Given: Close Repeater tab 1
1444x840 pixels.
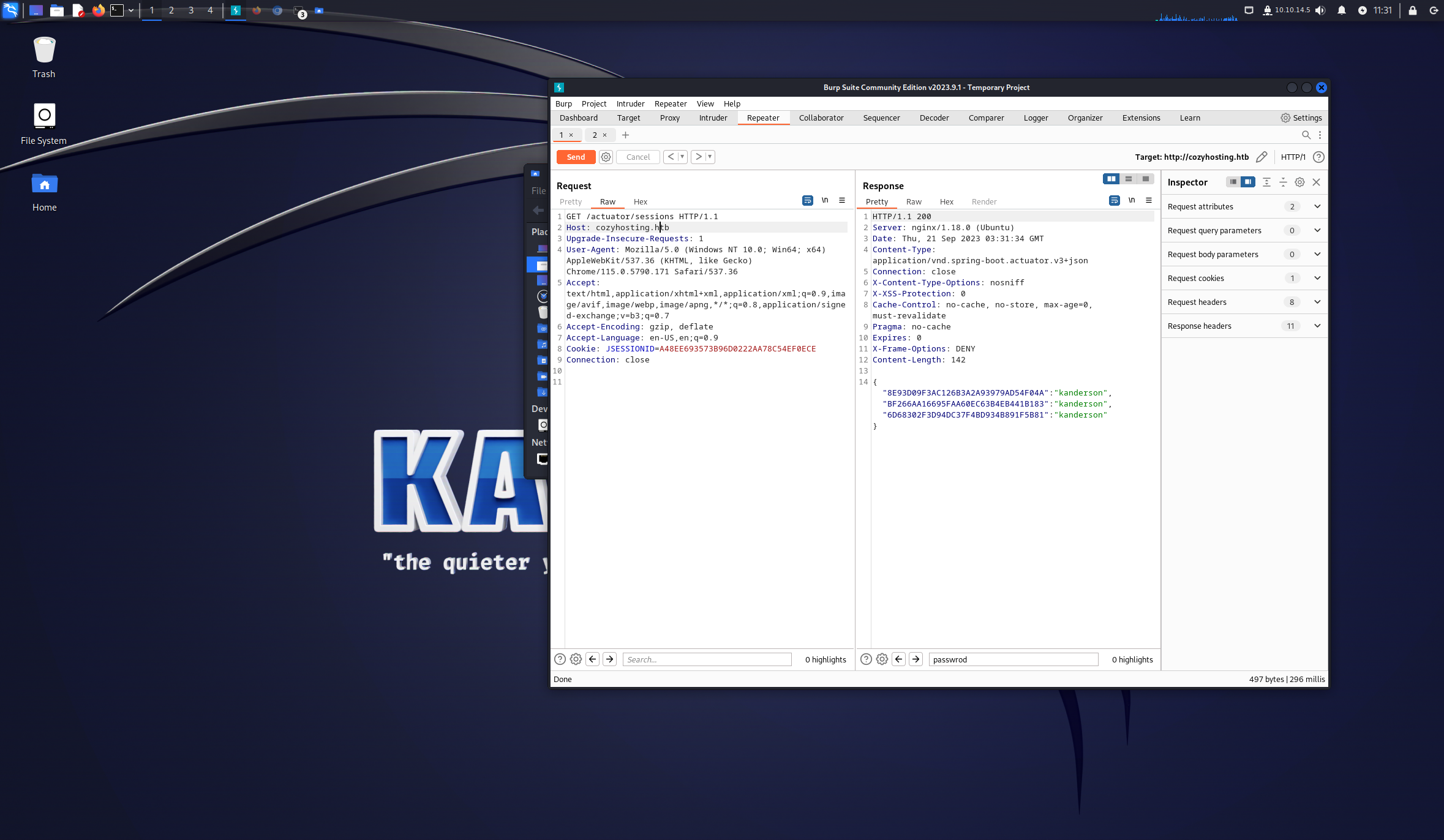Looking at the screenshot, I should coord(571,135).
